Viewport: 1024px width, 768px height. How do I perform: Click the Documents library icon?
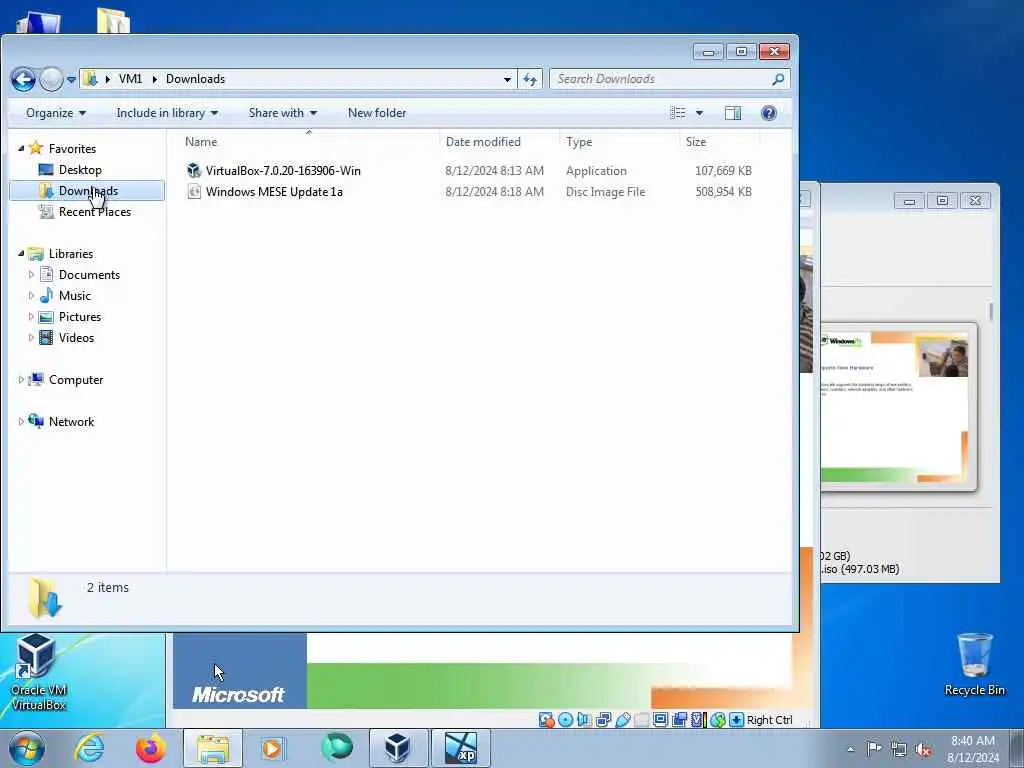pos(46,274)
